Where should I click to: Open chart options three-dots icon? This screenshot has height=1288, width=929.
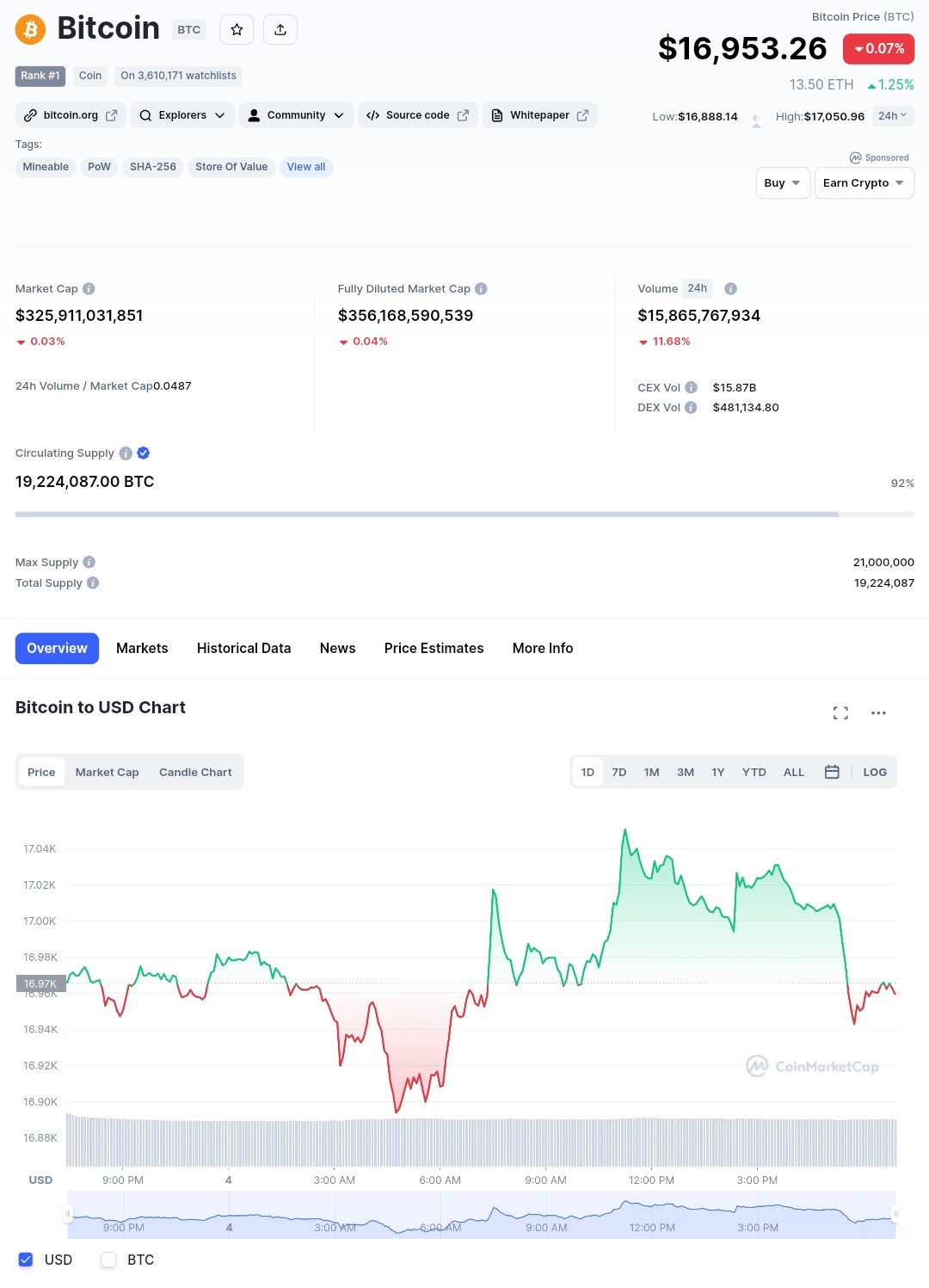click(x=878, y=713)
